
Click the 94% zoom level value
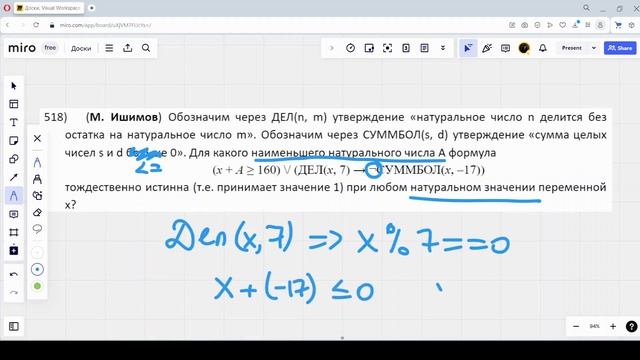pos(594,326)
